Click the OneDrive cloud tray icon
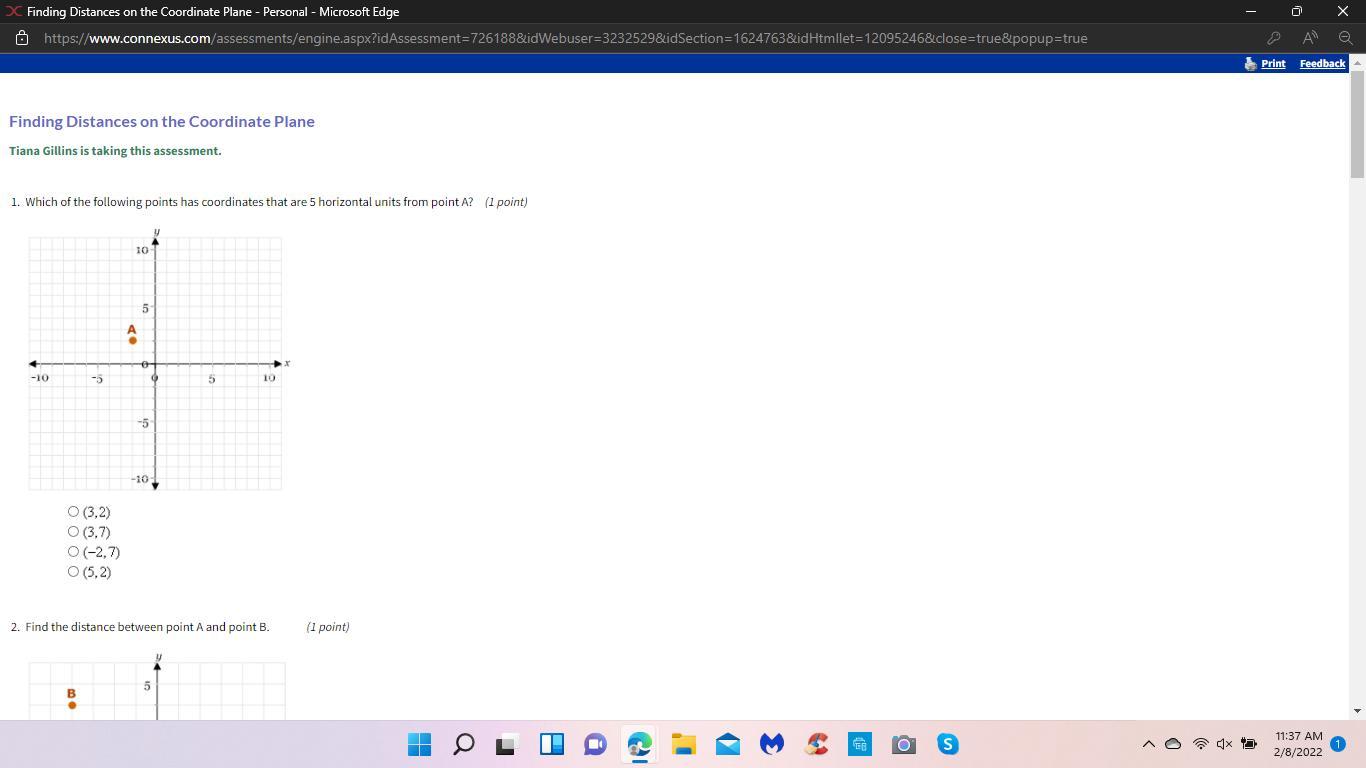This screenshot has height=768, width=1366. pyautogui.click(x=1173, y=744)
